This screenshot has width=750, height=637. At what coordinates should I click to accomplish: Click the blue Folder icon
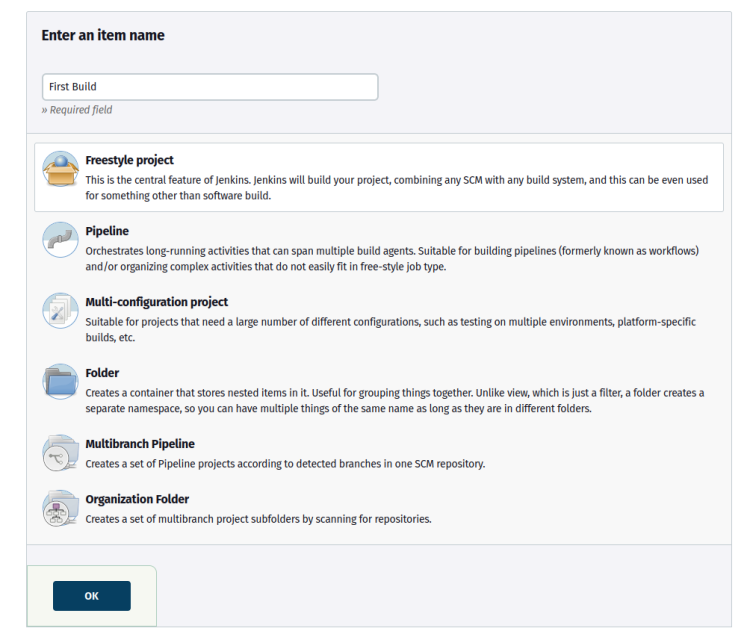coord(60,382)
